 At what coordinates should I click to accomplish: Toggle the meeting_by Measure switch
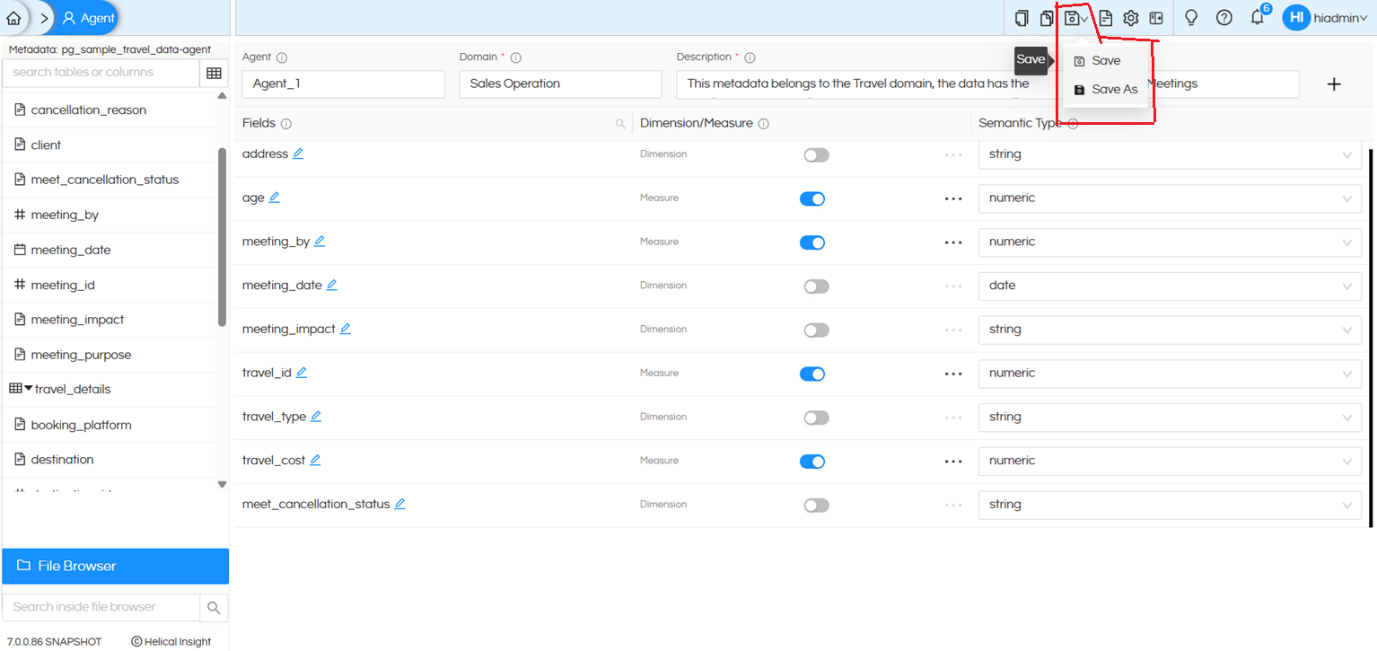[x=812, y=243]
